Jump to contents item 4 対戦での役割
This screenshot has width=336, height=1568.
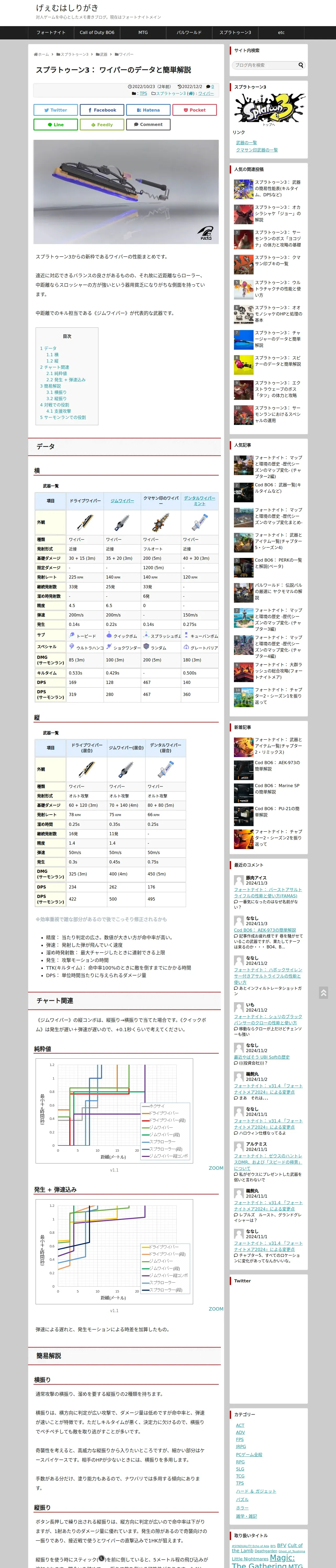(54, 405)
